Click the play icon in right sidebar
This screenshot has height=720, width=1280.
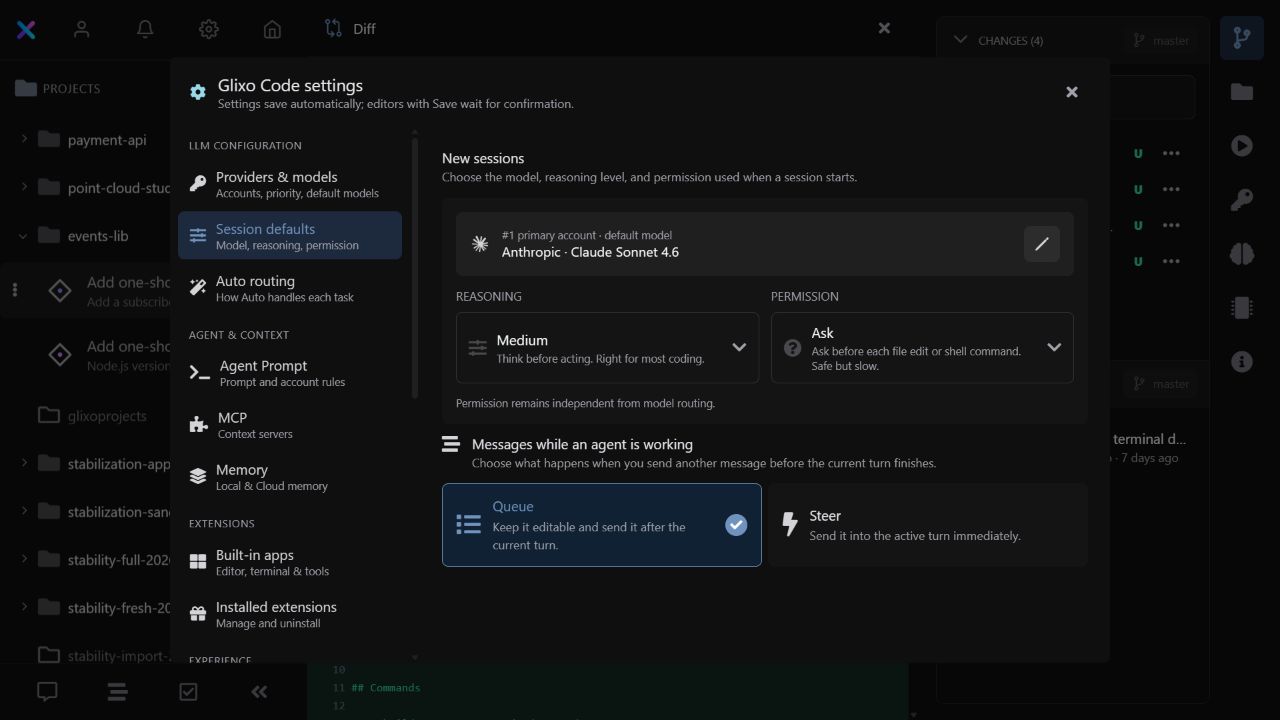click(x=1242, y=146)
